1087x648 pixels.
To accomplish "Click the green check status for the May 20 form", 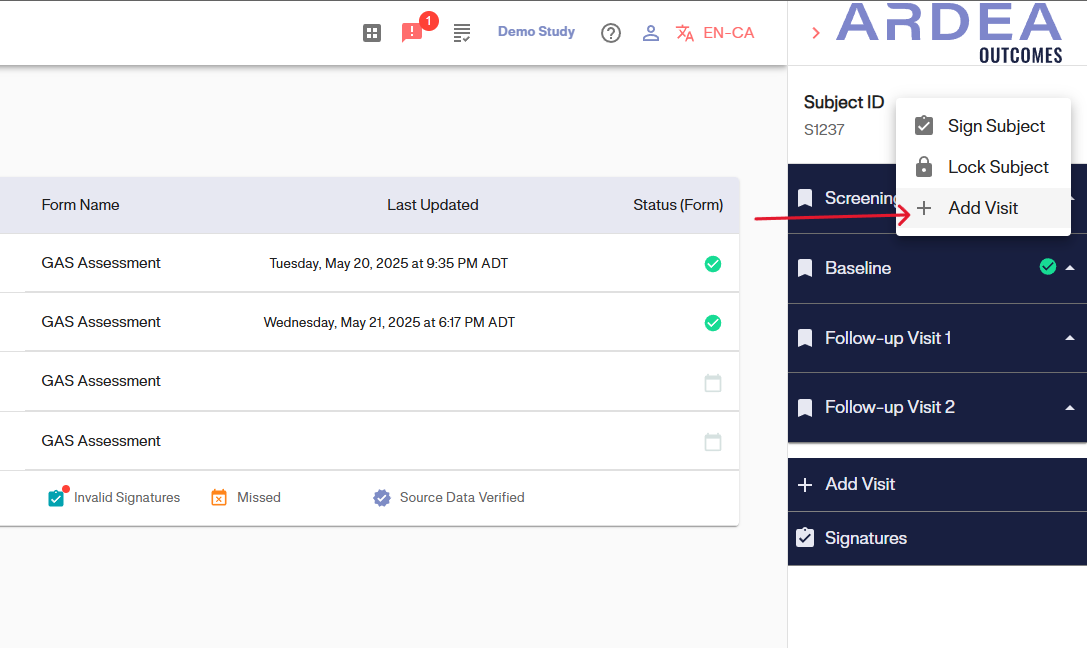I will [713, 264].
